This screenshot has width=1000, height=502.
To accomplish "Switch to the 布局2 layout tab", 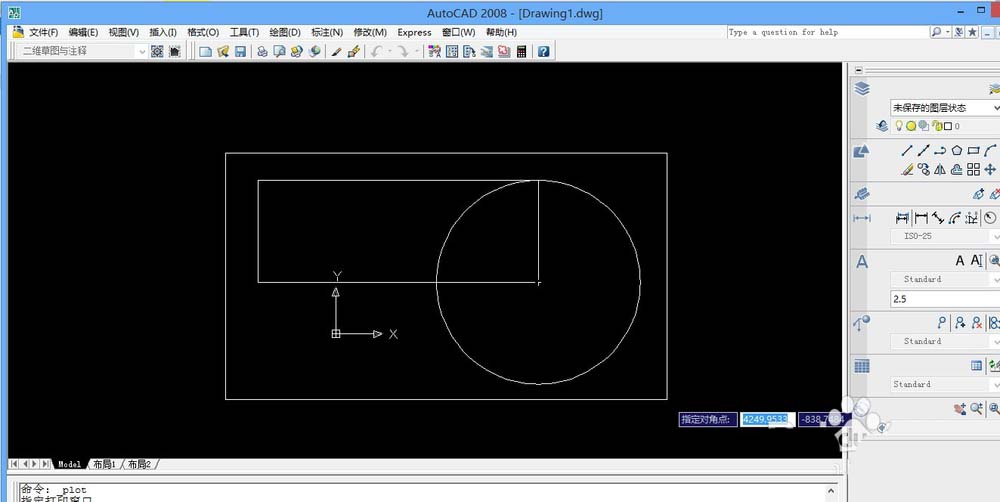I will click(140, 464).
